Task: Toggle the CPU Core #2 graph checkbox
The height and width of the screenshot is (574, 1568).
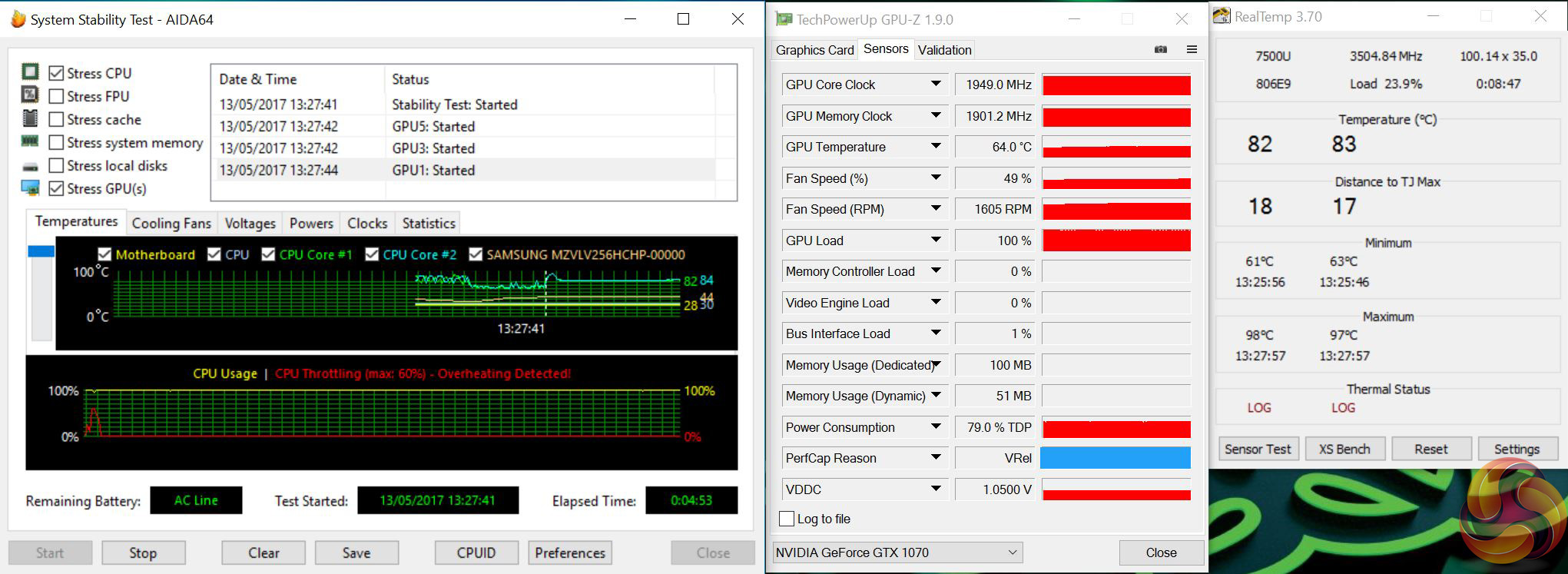Action: 372,254
